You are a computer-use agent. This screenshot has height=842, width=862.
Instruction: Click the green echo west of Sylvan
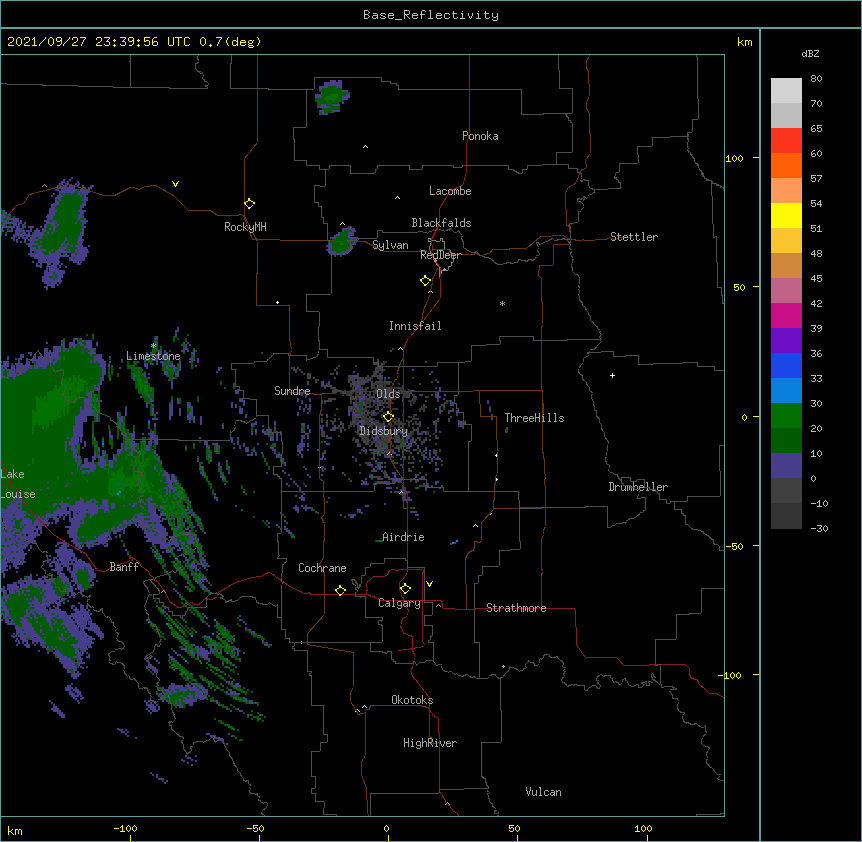(x=342, y=242)
